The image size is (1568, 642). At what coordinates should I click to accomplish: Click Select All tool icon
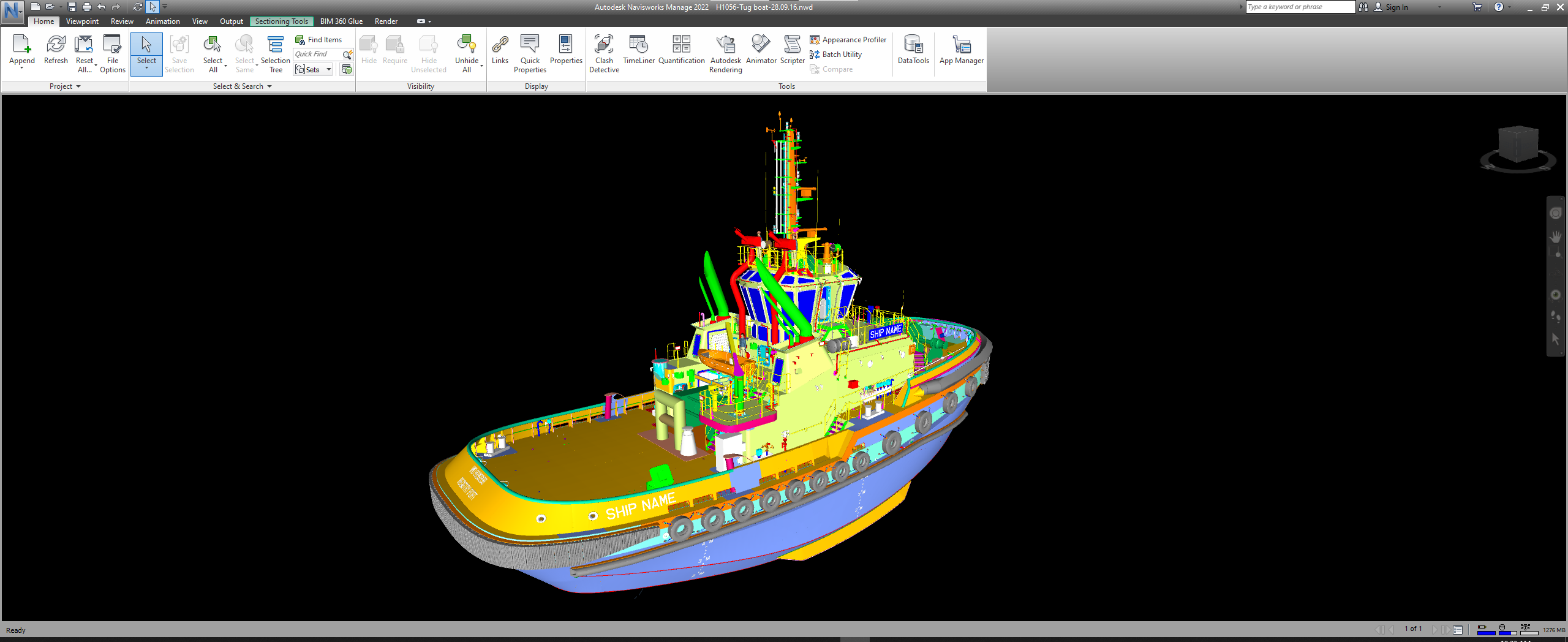[x=213, y=44]
